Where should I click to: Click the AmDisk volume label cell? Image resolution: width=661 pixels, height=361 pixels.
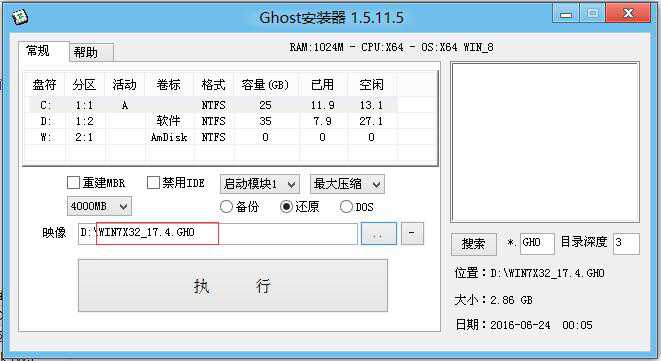point(169,137)
